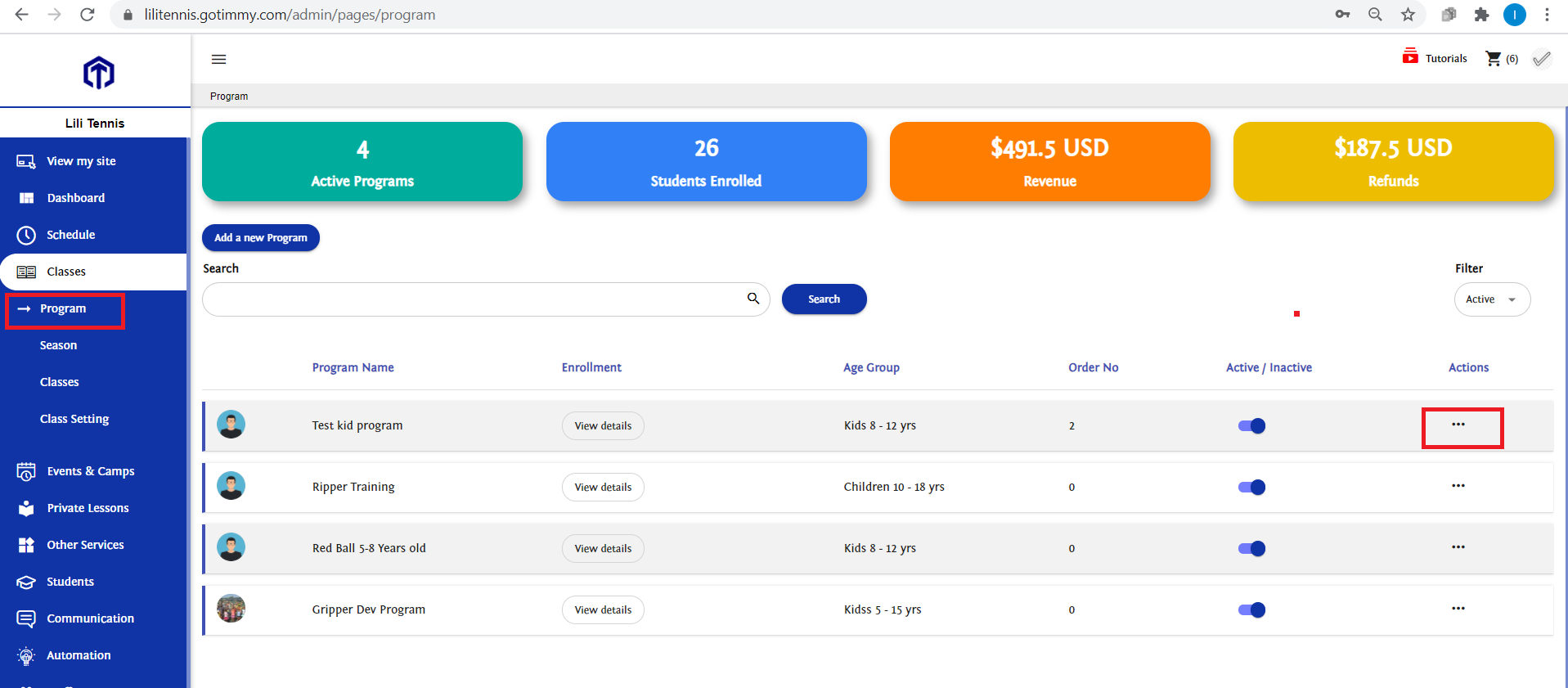The height and width of the screenshot is (688, 1568).
Task: Open Other Services in the sidebar
Action: click(x=85, y=545)
